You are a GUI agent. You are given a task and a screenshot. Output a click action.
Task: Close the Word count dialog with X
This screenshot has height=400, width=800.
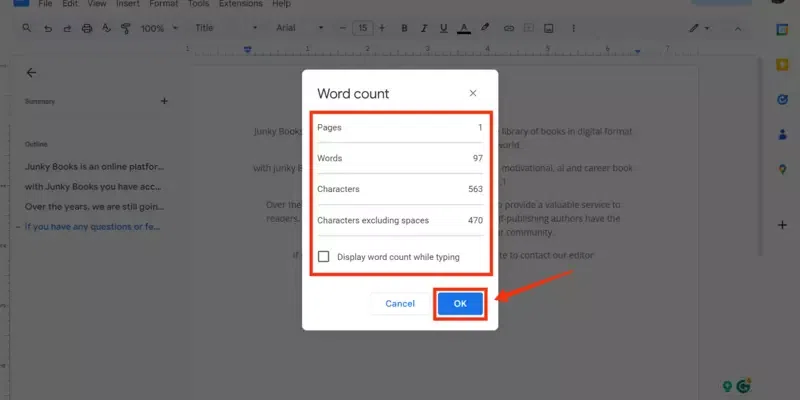[x=473, y=93]
